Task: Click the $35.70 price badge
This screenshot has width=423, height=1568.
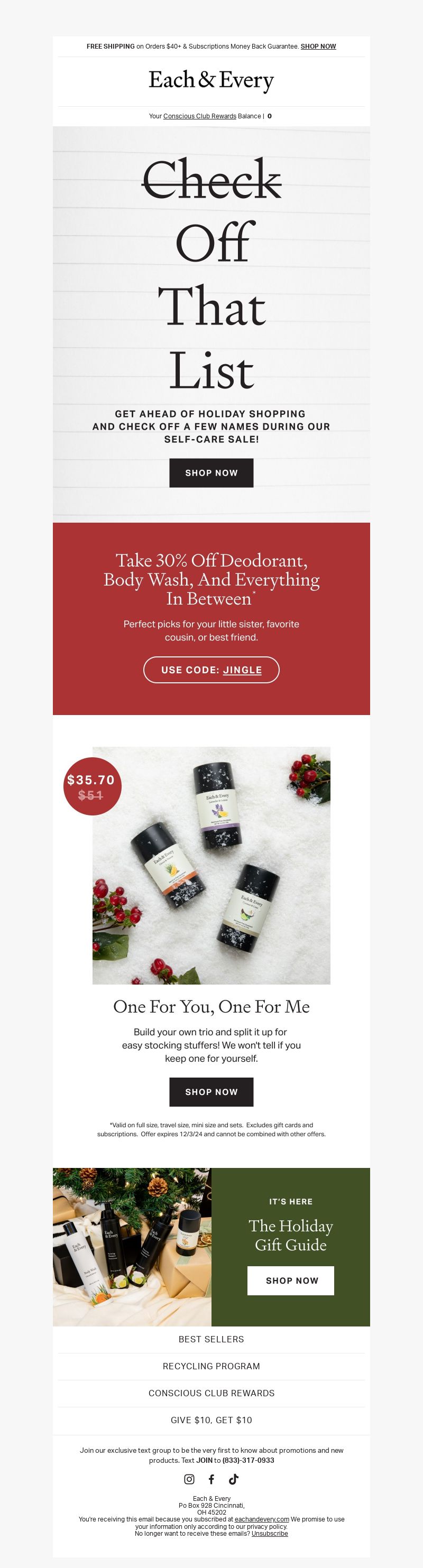Action: pyautogui.click(x=93, y=786)
